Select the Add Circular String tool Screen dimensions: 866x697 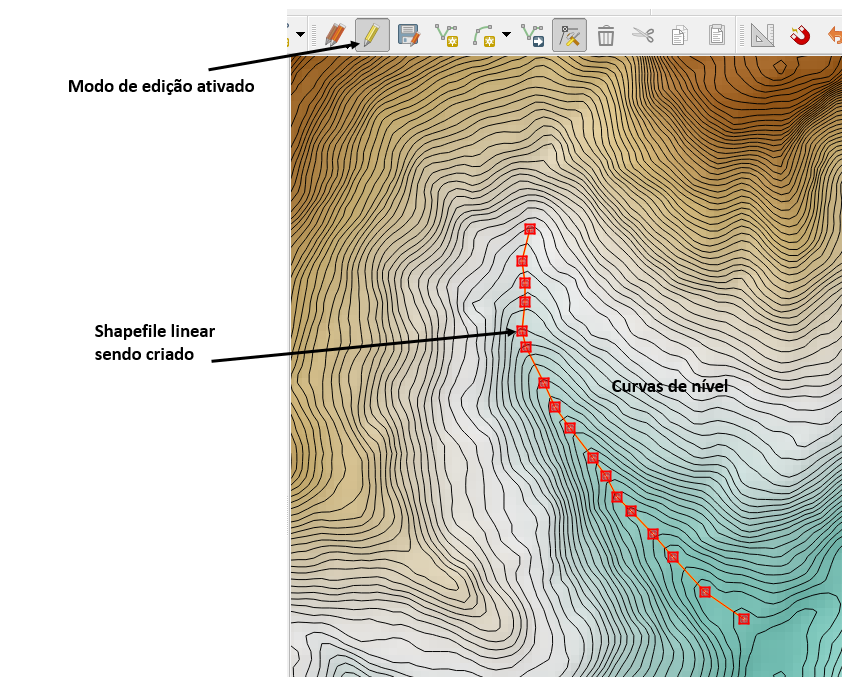point(484,36)
